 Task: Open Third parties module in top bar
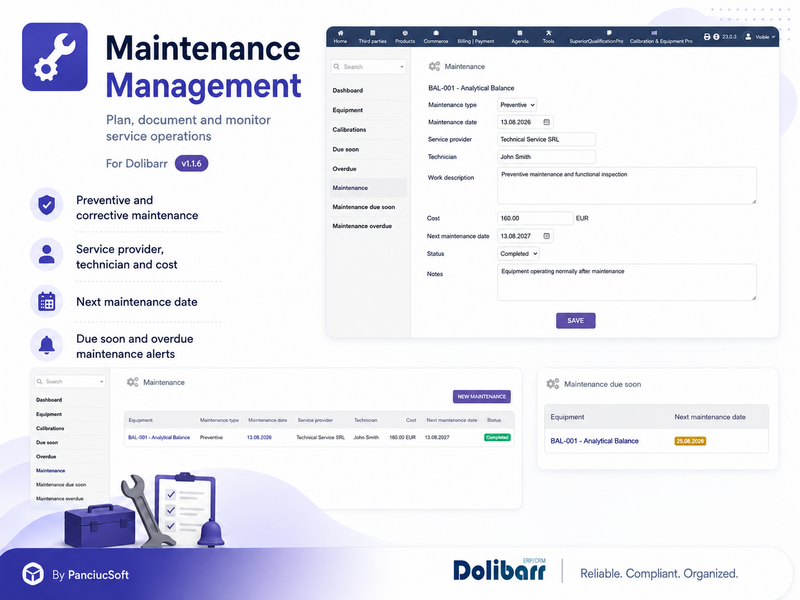point(372,37)
